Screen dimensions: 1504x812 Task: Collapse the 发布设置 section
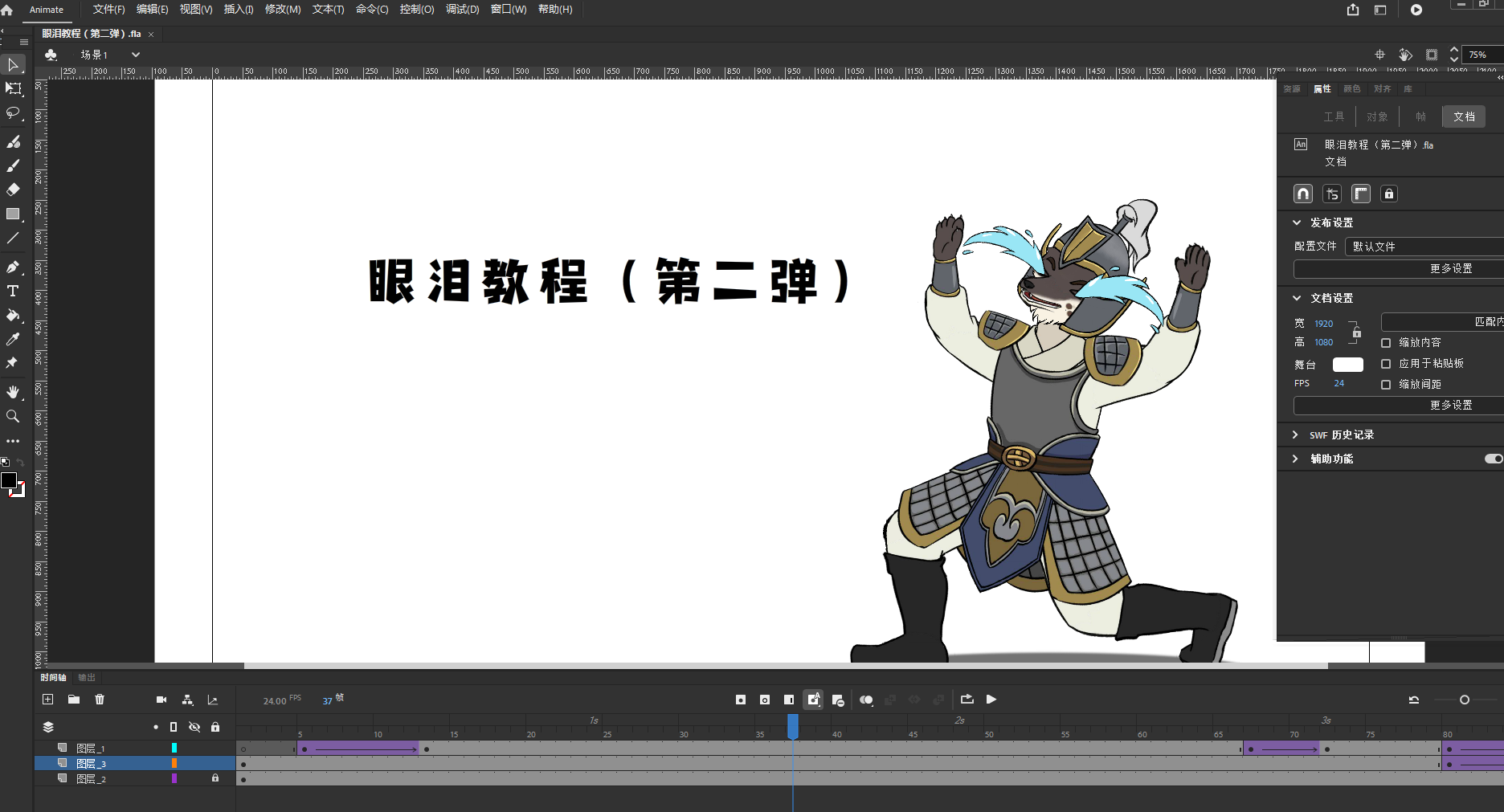click(x=1297, y=222)
